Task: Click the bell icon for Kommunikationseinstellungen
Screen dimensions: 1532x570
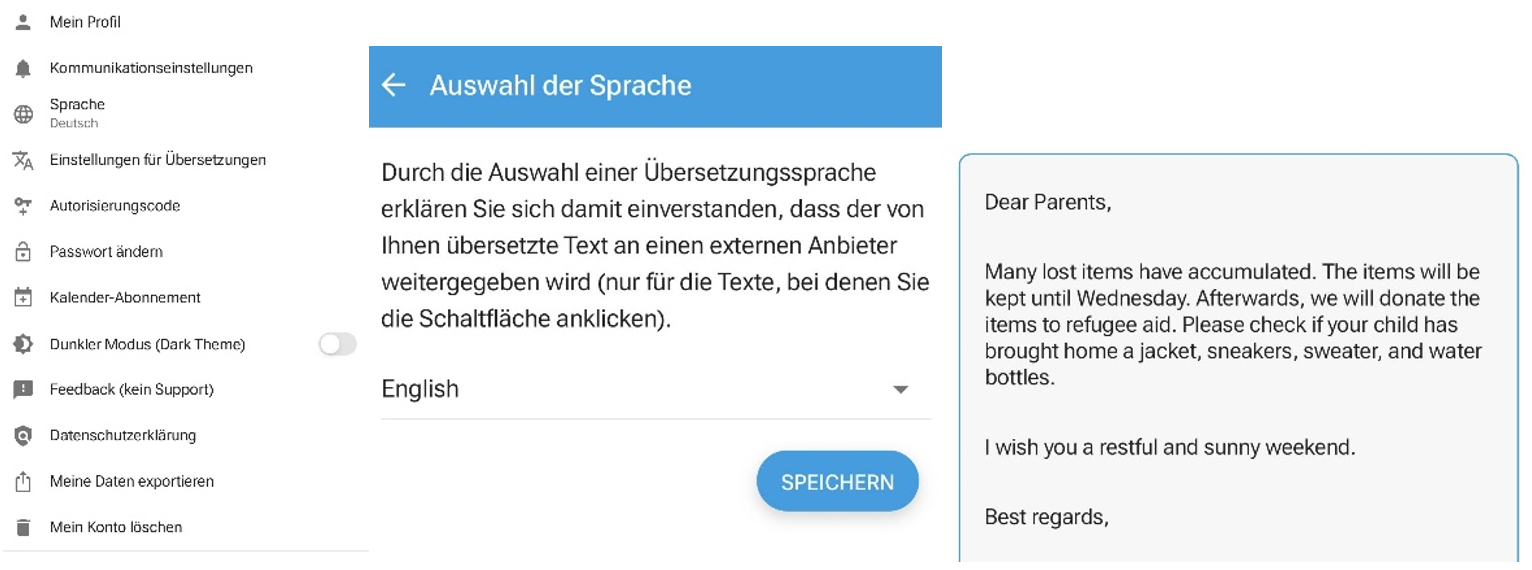Action: pos(23,69)
